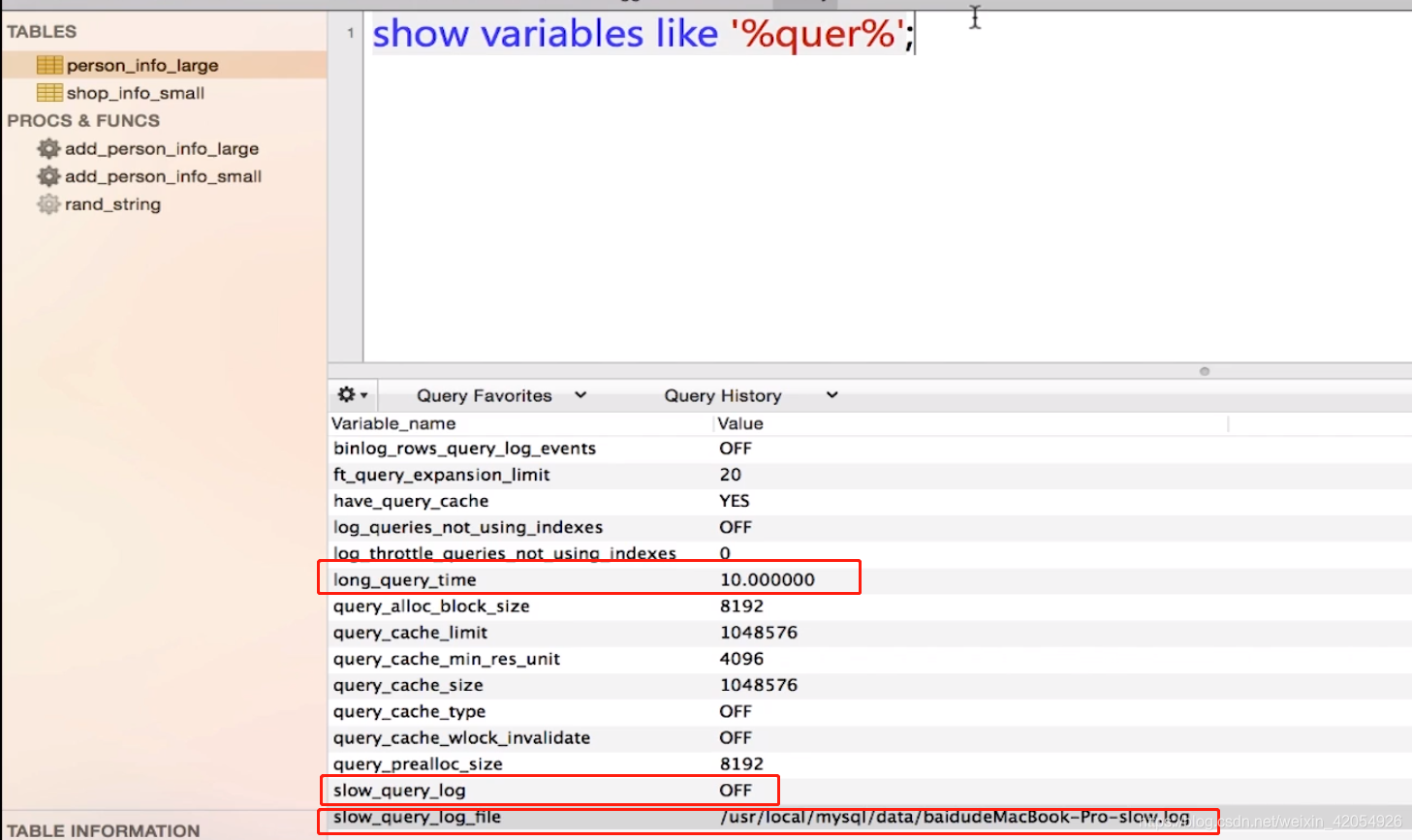Click the editor/results pane split handle
Screen dimensions: 1412x840
1205,371
